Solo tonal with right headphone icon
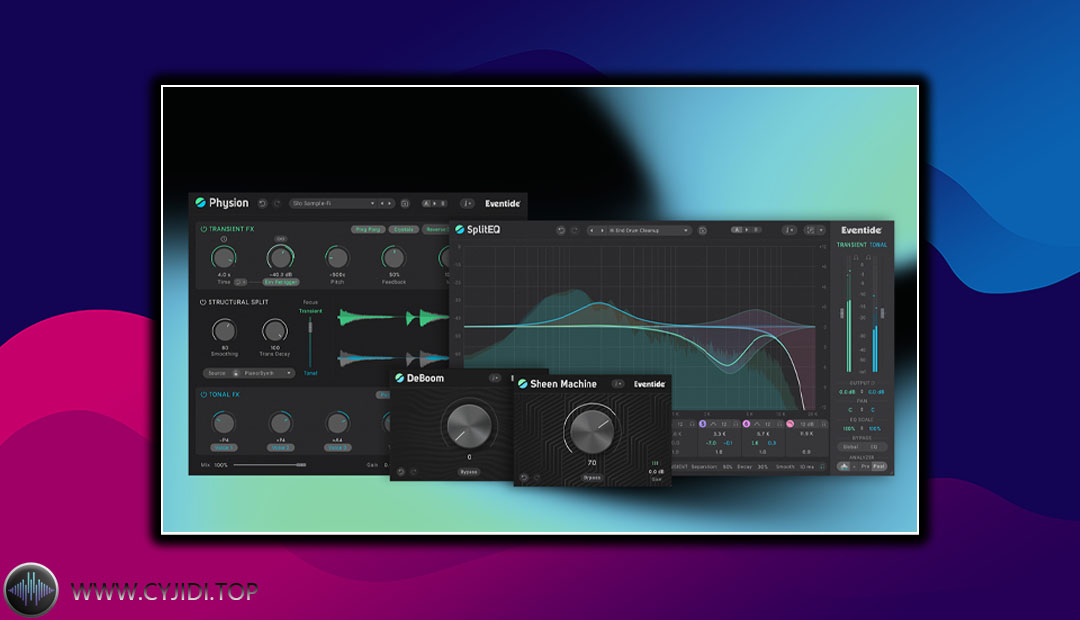The width and height of the screenshot is (1080, 620). (869, 258)
